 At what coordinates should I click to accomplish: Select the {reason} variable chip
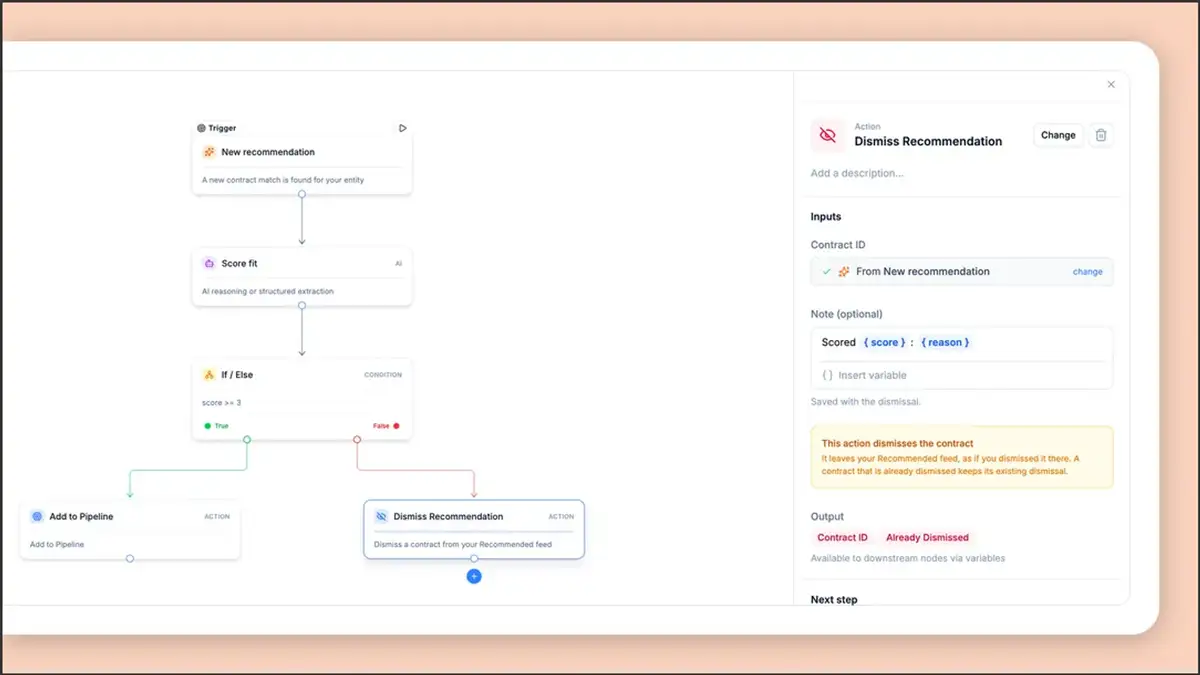tap(945, 342)
